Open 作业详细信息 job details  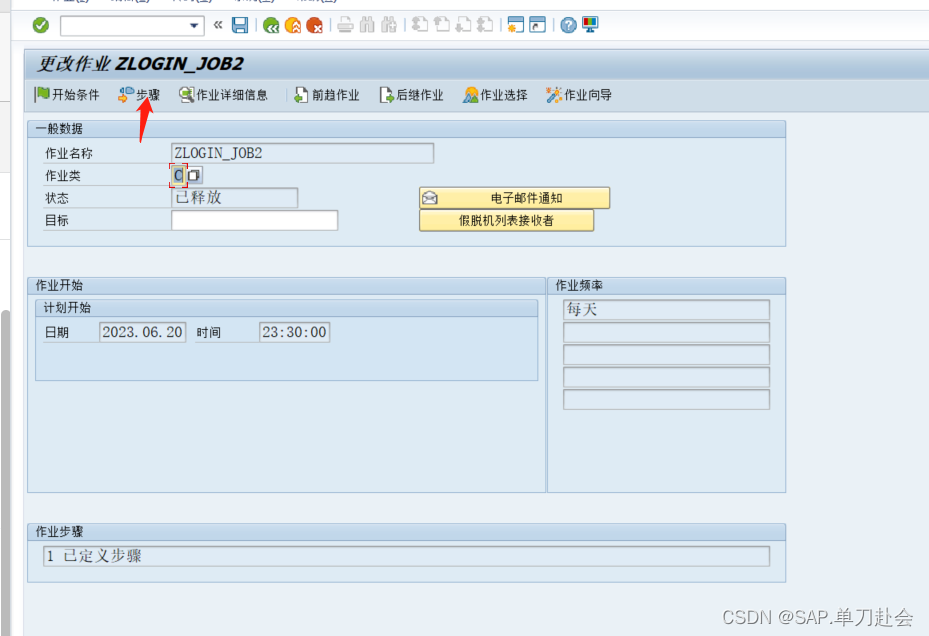pos(224,95)
